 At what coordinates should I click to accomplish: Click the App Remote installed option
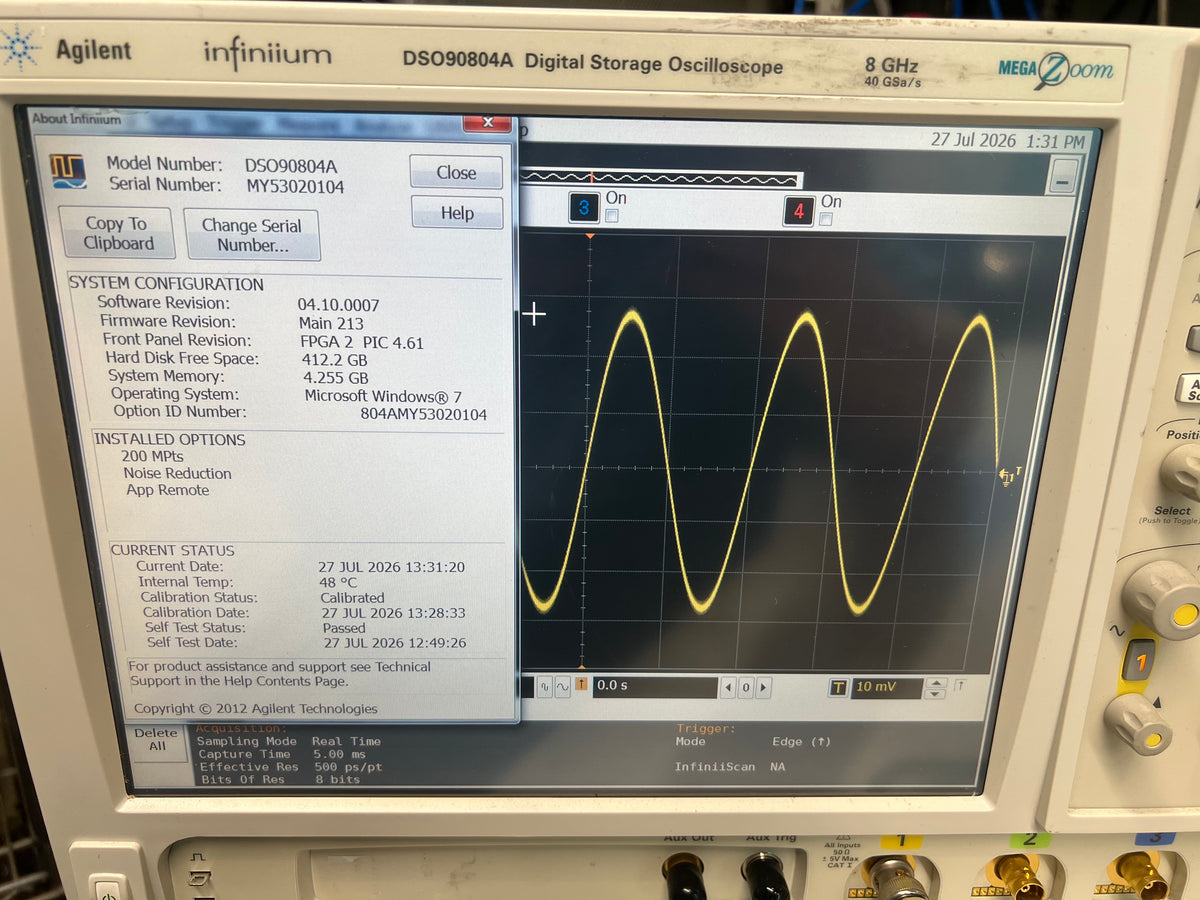tap(167, 490)
